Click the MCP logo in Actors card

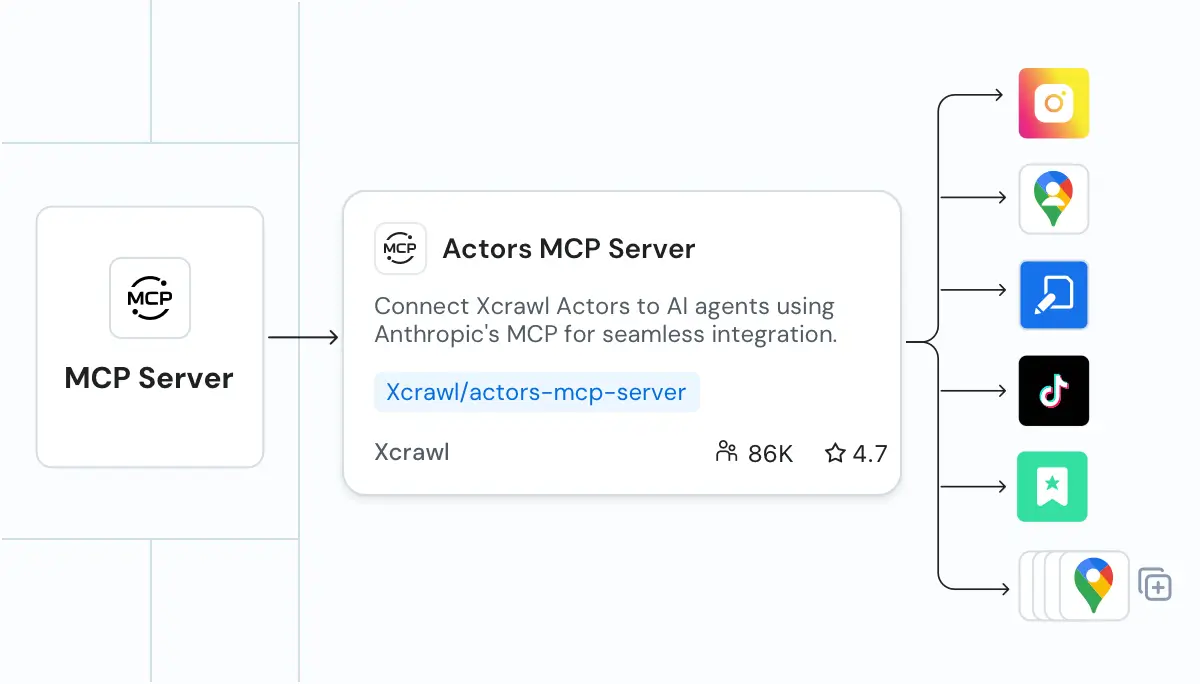[400, 248]
